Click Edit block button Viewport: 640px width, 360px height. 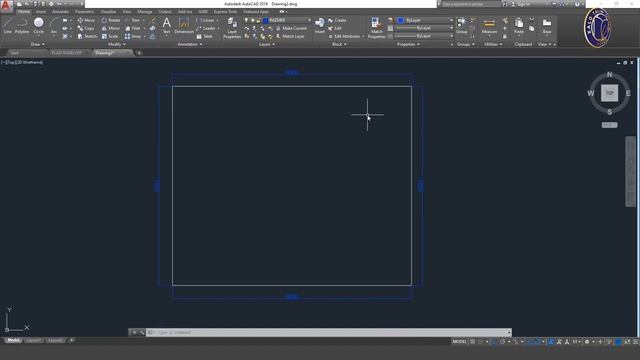[335, 28]
